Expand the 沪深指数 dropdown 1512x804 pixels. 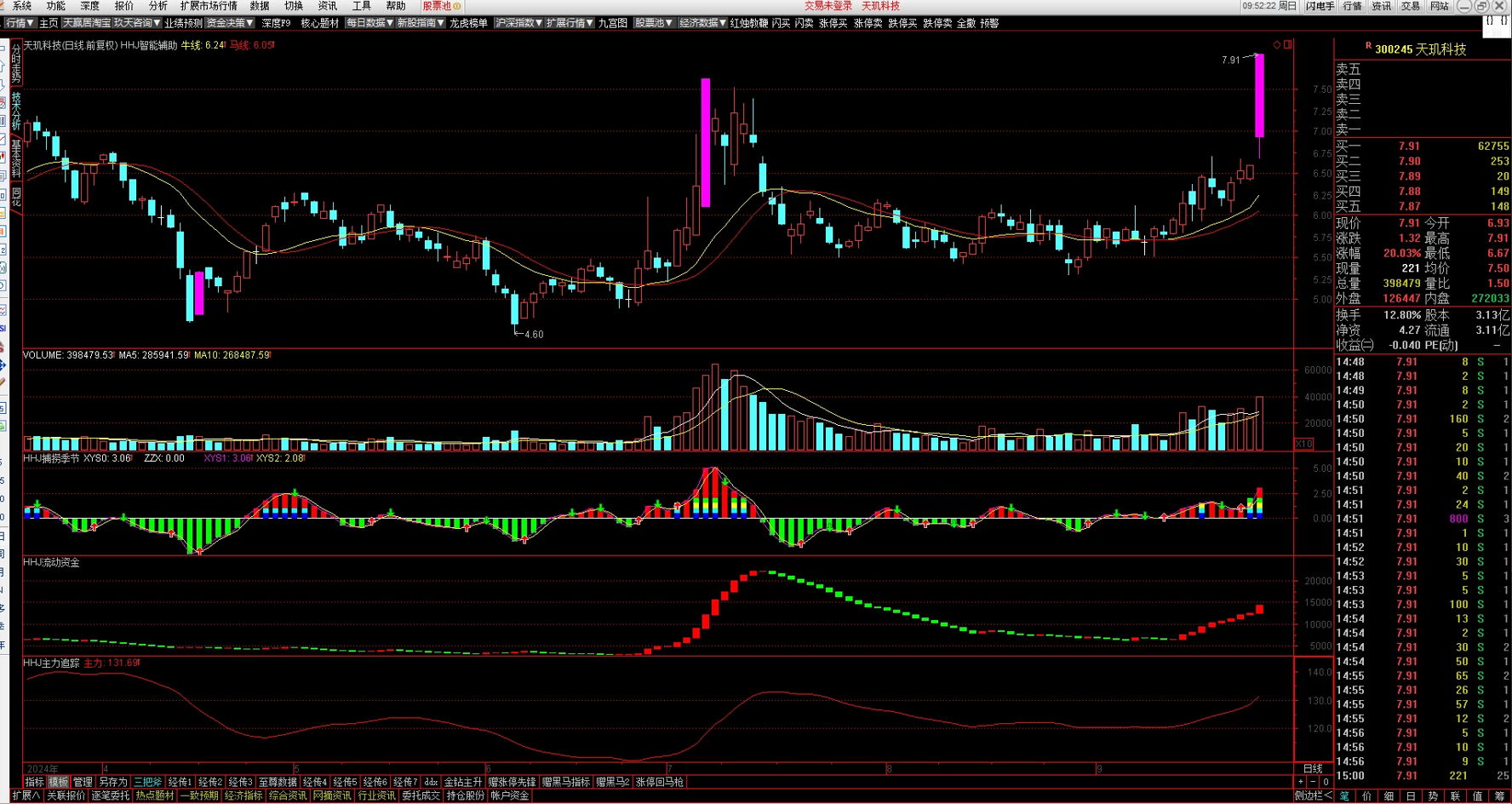click(x=518, y=23)
